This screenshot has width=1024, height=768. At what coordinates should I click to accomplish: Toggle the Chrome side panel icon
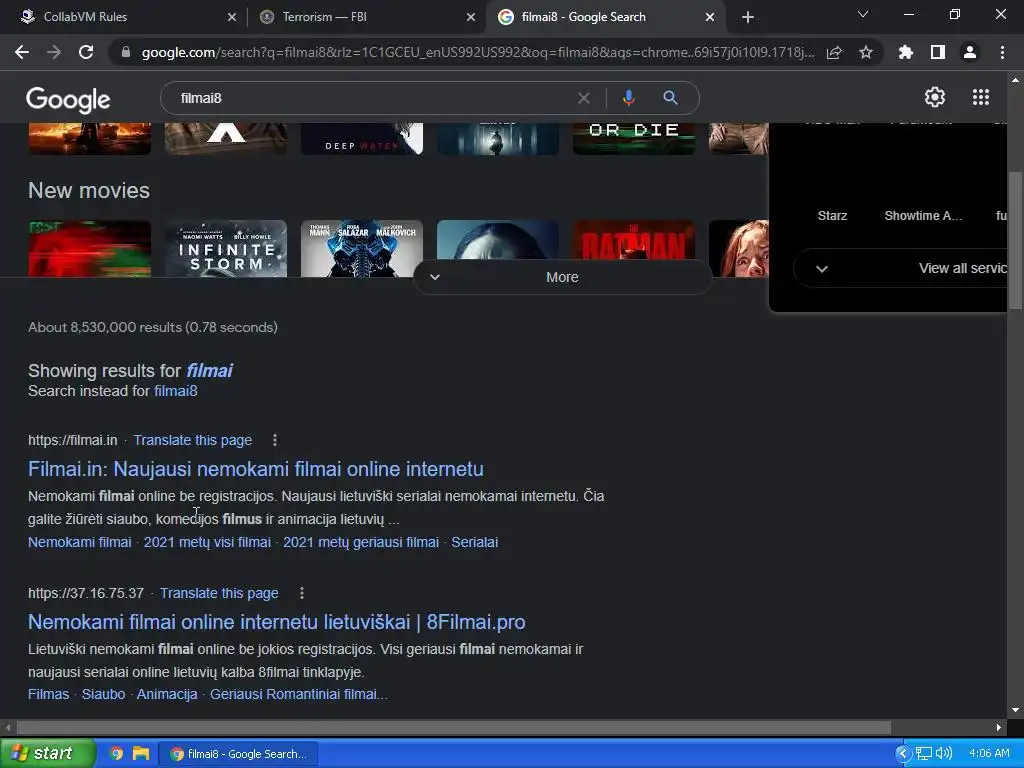pos(938,52)
